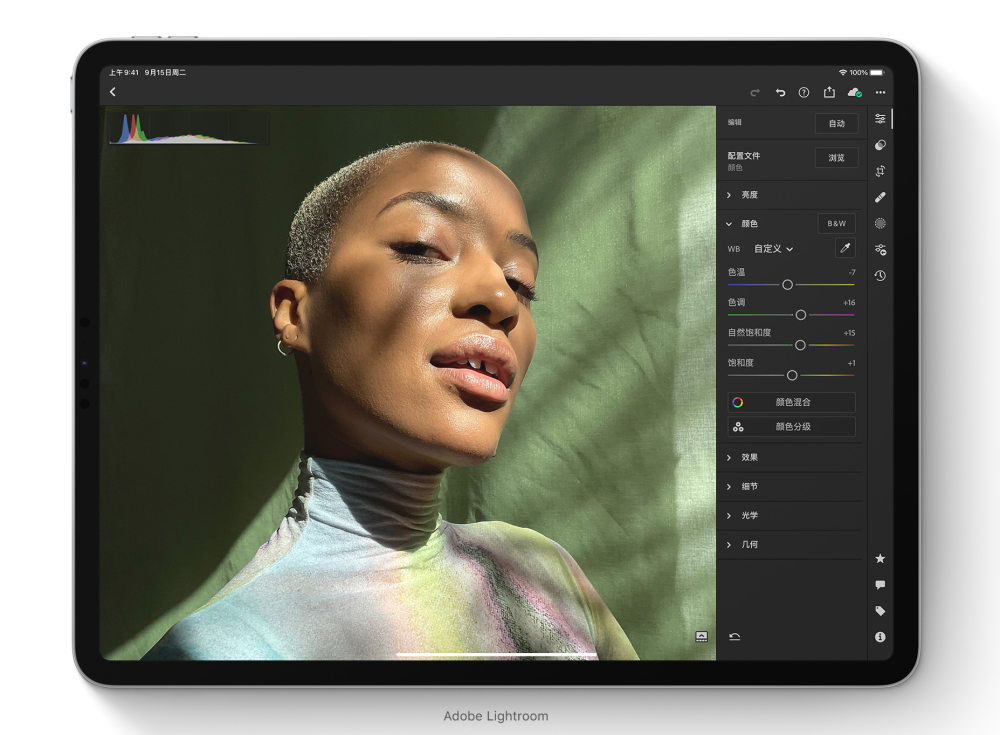Select the healing brush tool
Screen dimensions: 1000x735
coord(880,197)
